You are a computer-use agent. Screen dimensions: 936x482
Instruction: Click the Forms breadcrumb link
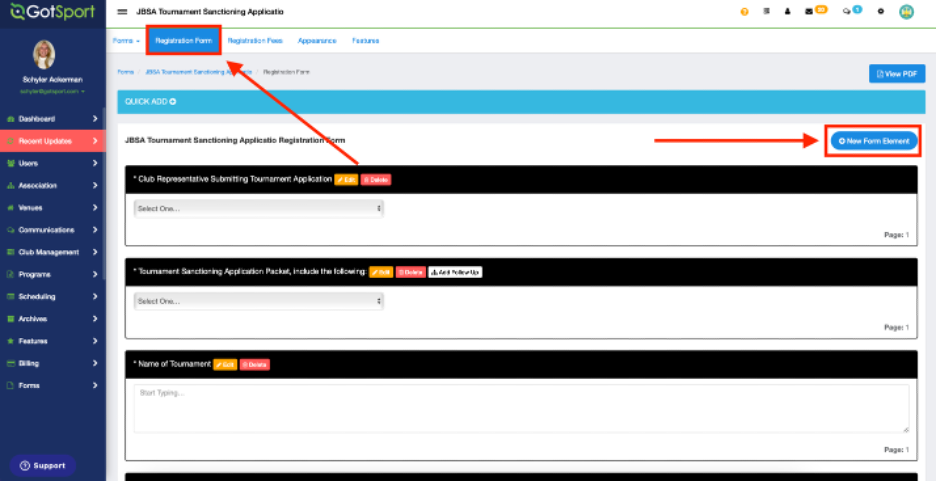125,72
